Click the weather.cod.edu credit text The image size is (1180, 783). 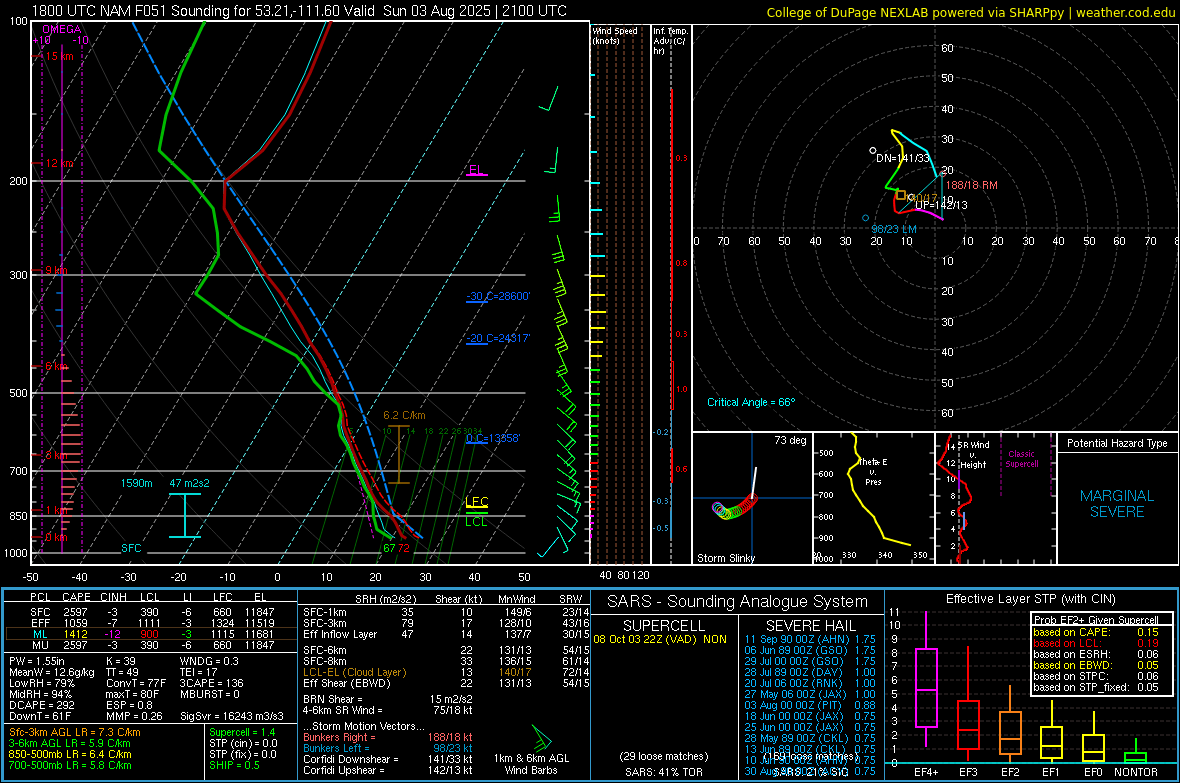1126,13
